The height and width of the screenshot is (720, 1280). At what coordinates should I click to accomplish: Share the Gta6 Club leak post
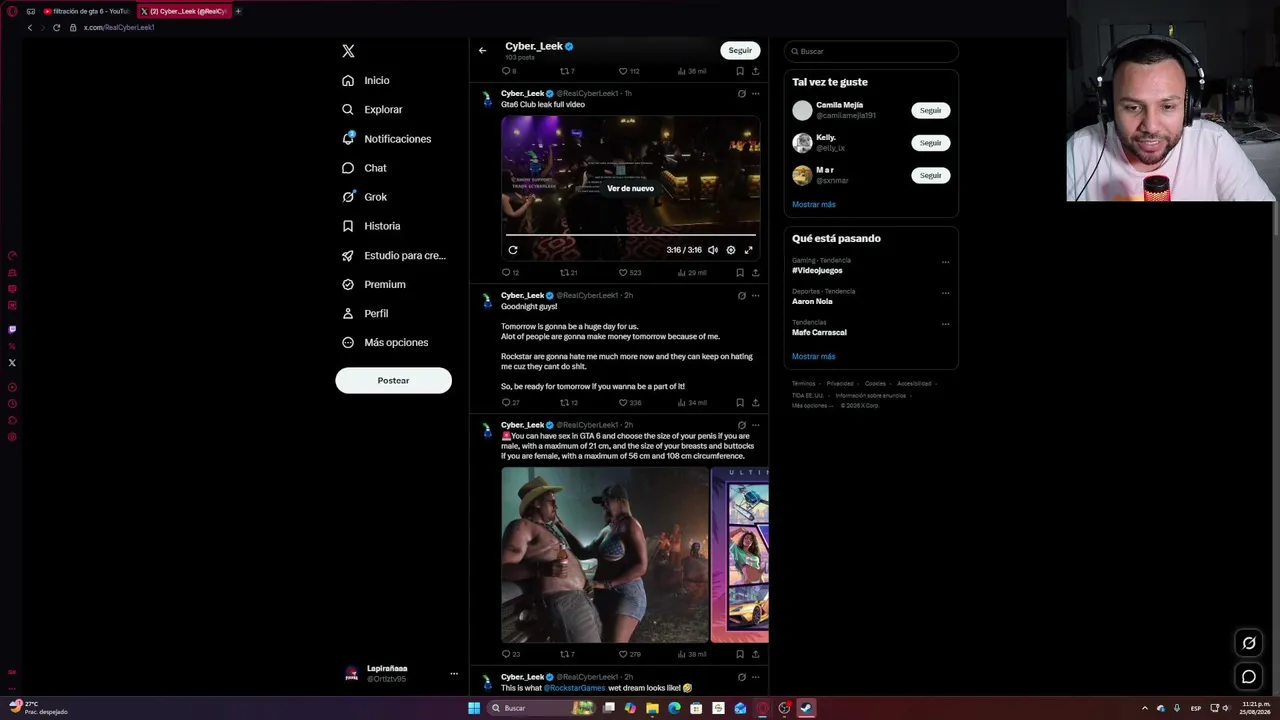(x=755, y=272)
